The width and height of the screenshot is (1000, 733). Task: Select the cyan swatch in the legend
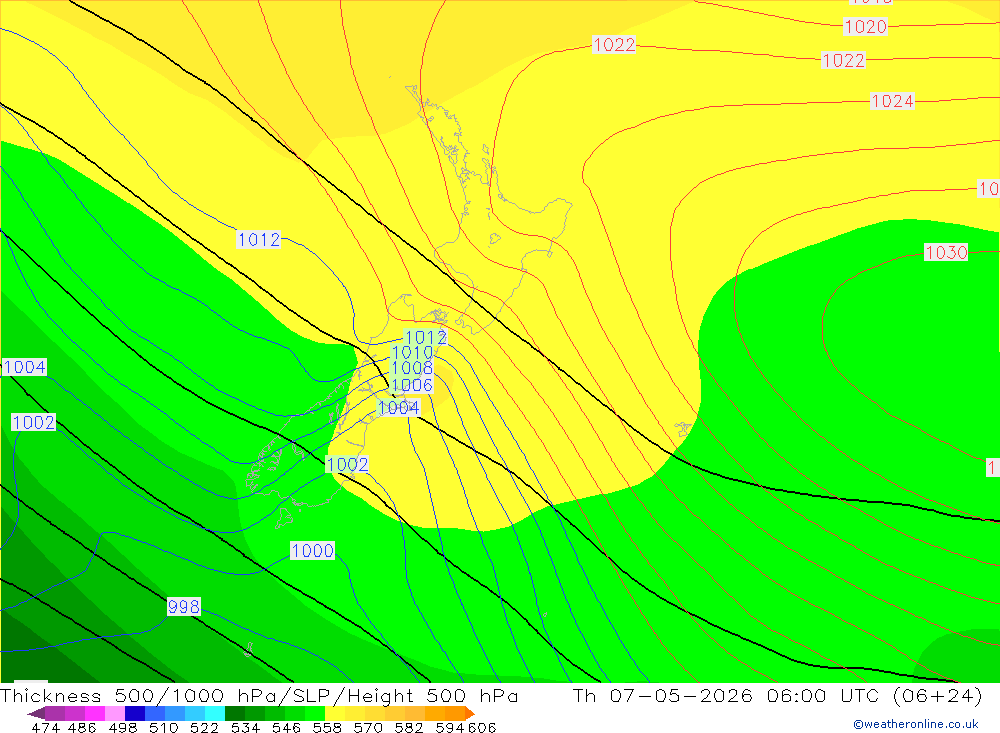pos(215,713)
